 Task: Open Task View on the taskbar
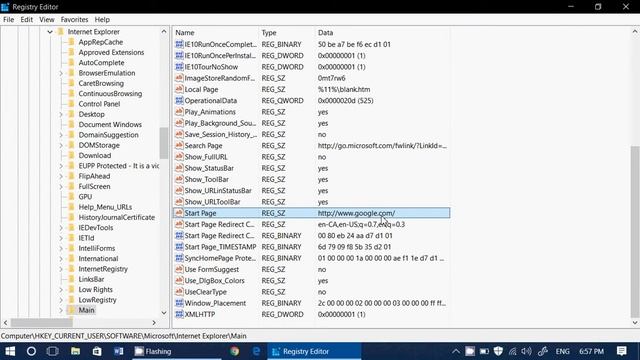click(x=53, y=351)
